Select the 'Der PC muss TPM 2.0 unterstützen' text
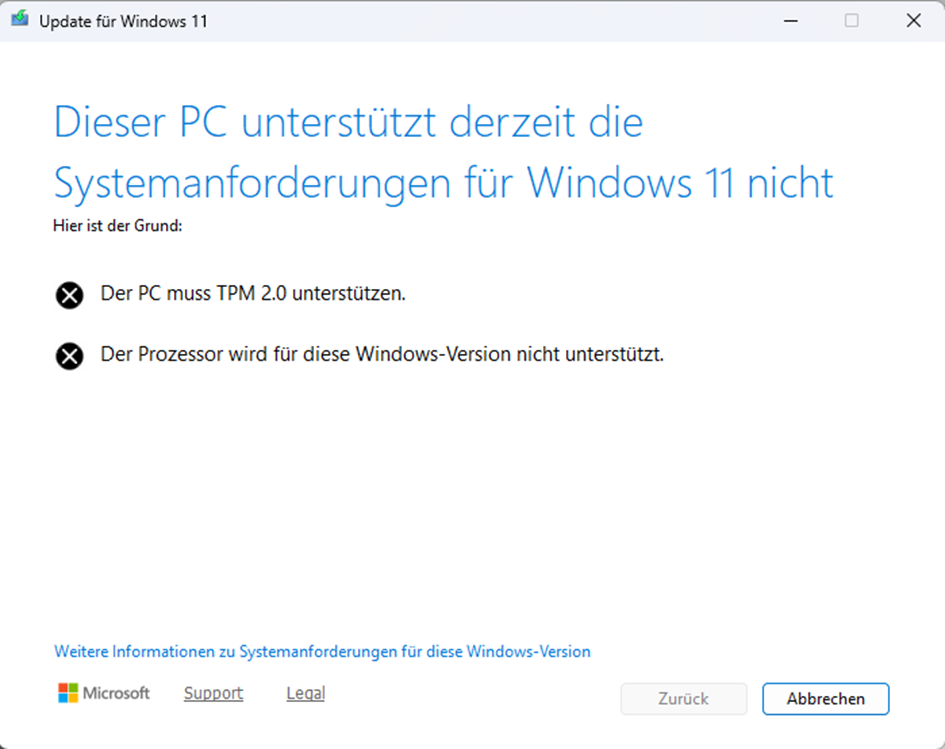This screenshot has height=749, width=945. [253, 293]
